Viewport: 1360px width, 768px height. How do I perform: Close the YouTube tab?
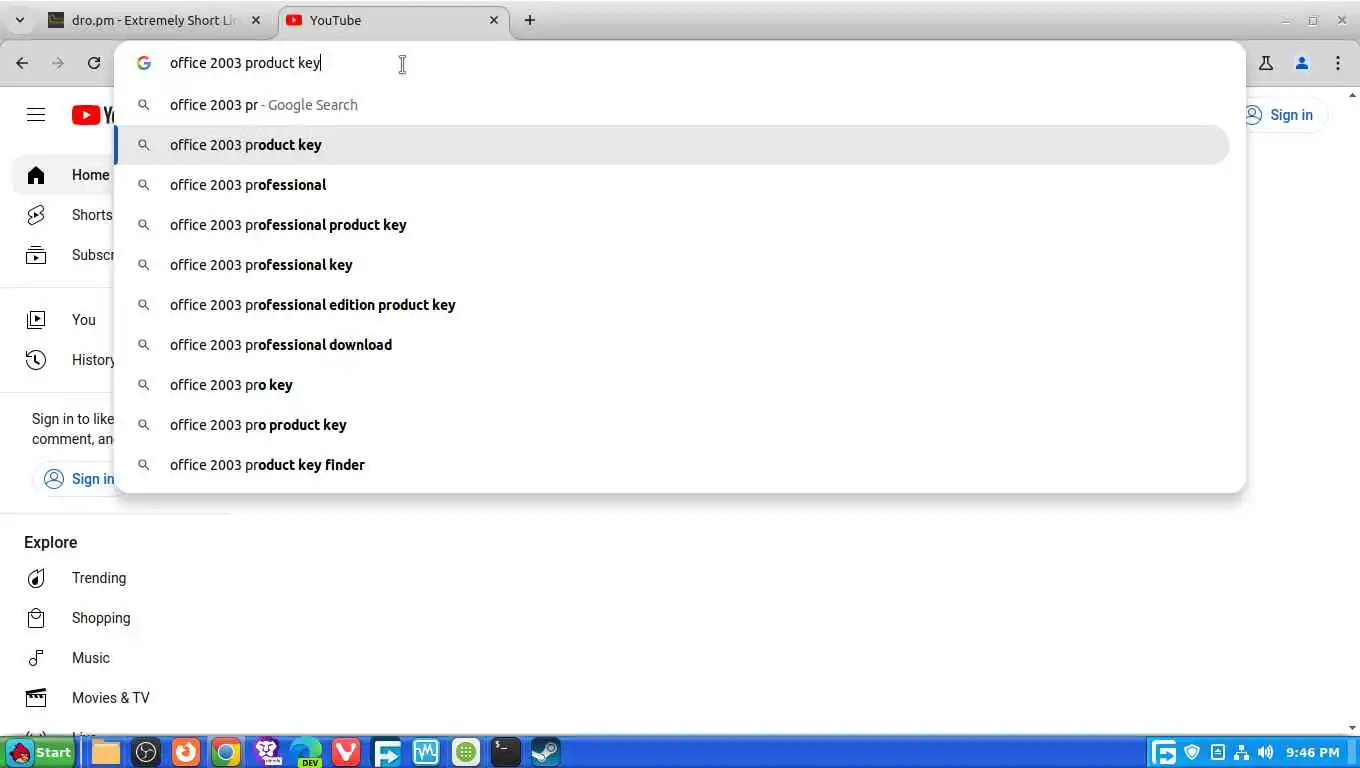[494, 20]
